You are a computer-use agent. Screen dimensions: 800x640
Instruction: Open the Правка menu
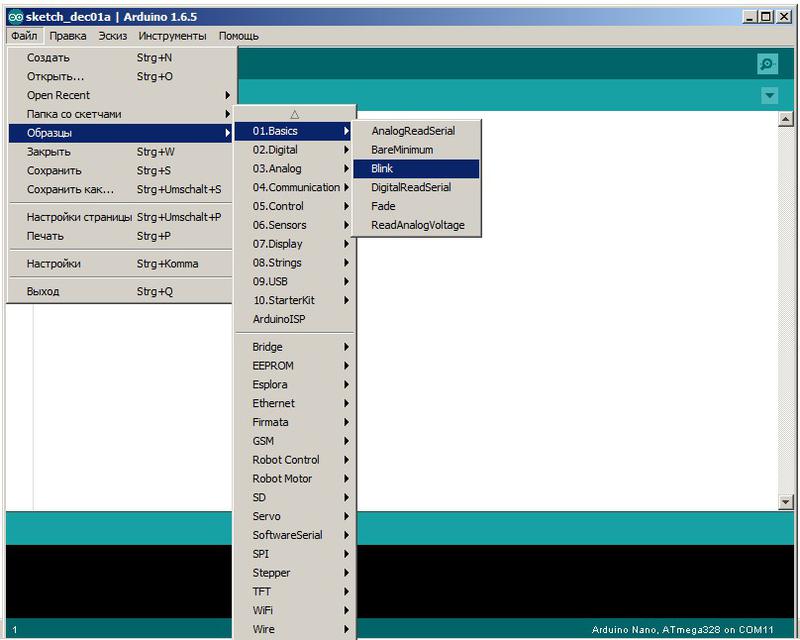pos(68,36)
